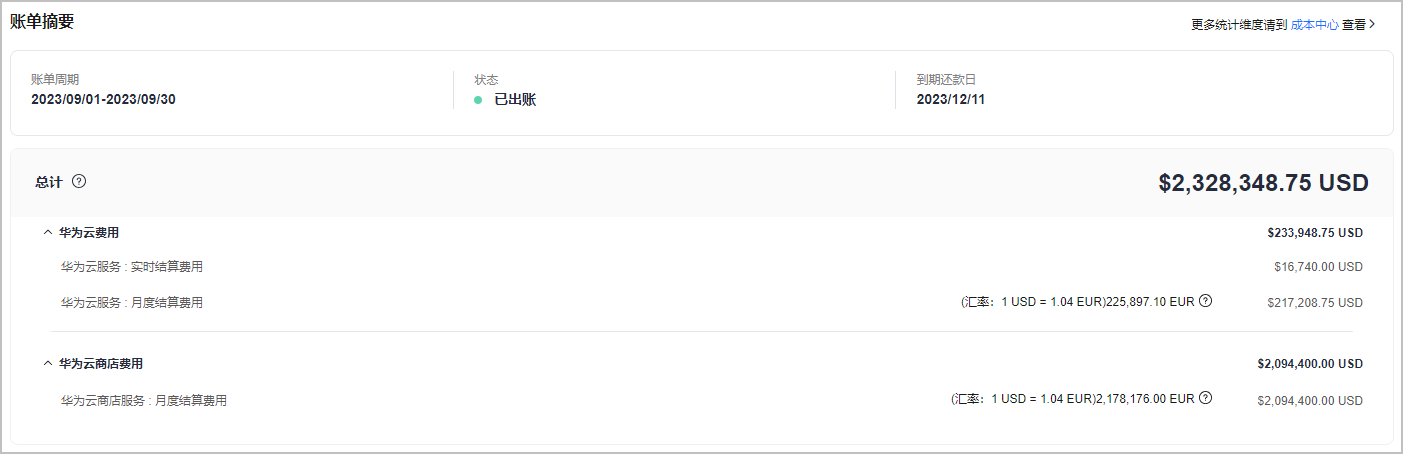1403x454 pixels.
Task: Click the 华为云服务: 实时结算费用 row label
Action: [x=132, y=267]
